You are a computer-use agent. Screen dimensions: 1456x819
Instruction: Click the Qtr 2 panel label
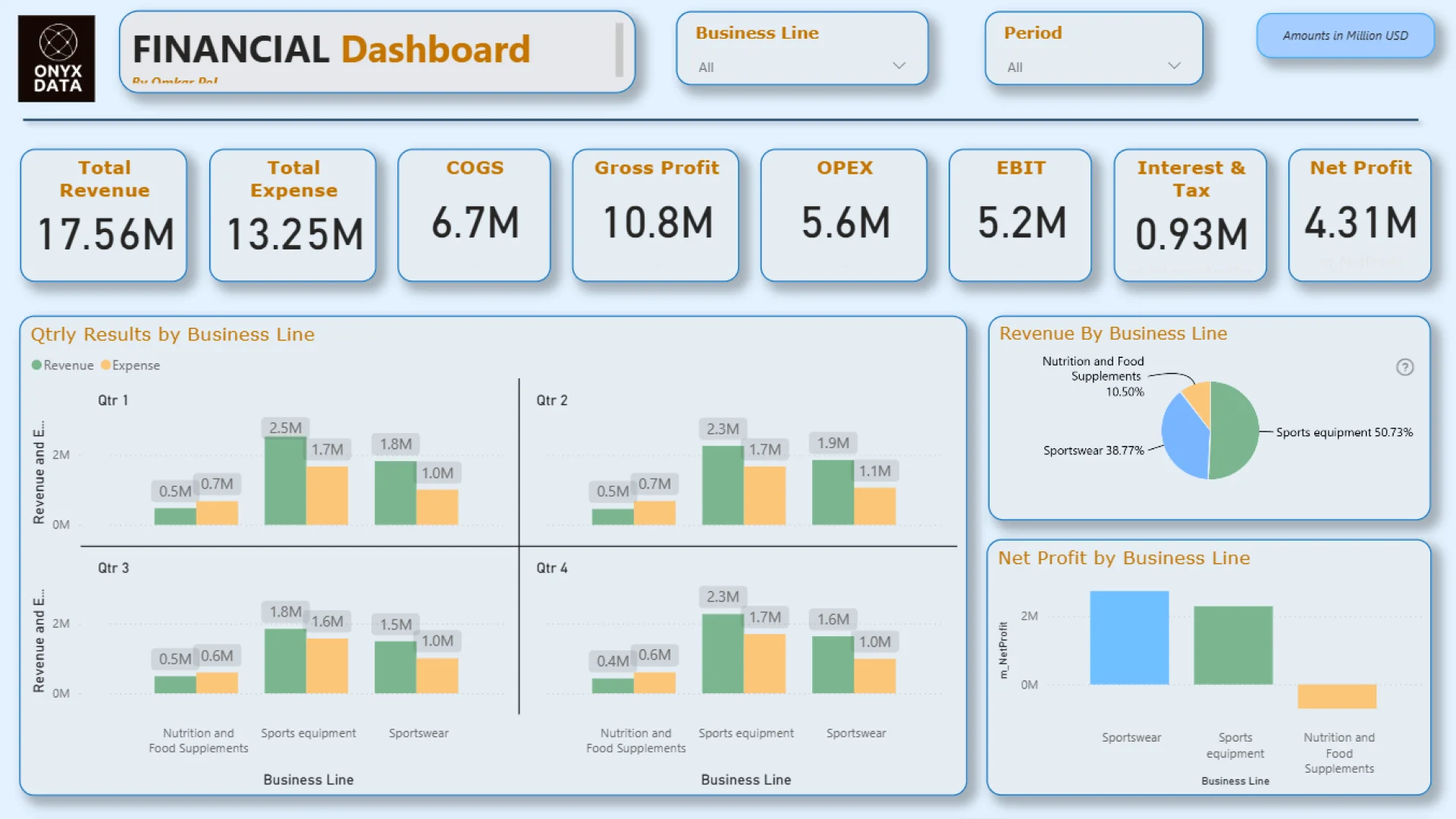[x=551, y=400]
